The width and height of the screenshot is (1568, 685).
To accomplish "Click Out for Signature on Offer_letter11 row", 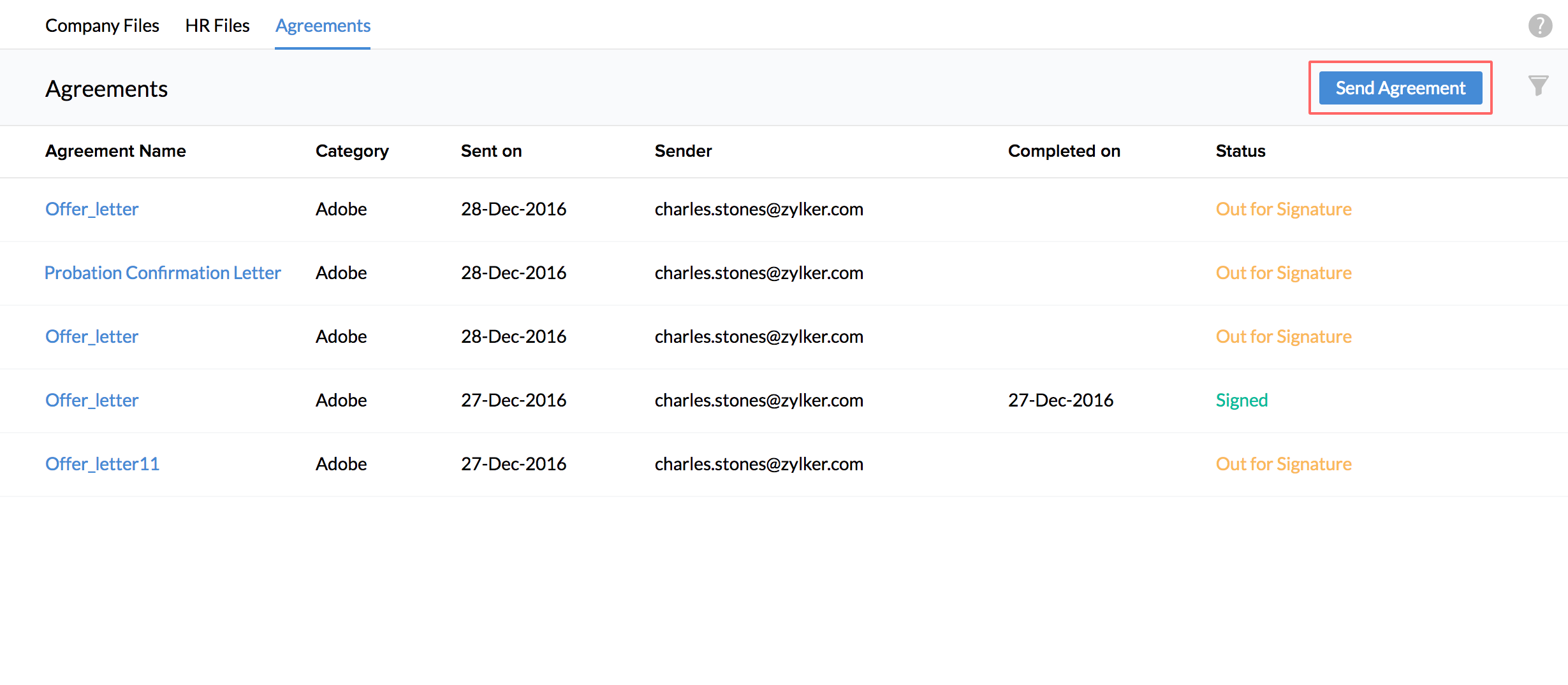I will tap(1283, 464).
